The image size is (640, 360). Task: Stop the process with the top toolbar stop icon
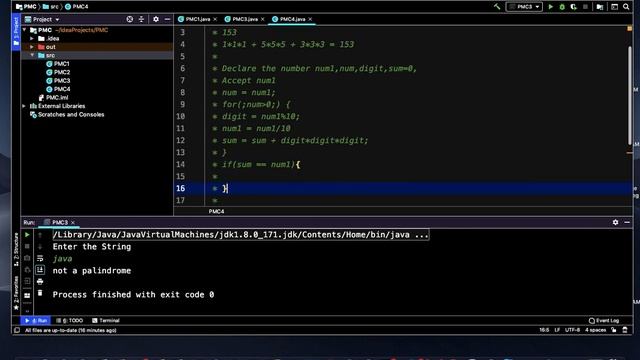click(585, 7)
